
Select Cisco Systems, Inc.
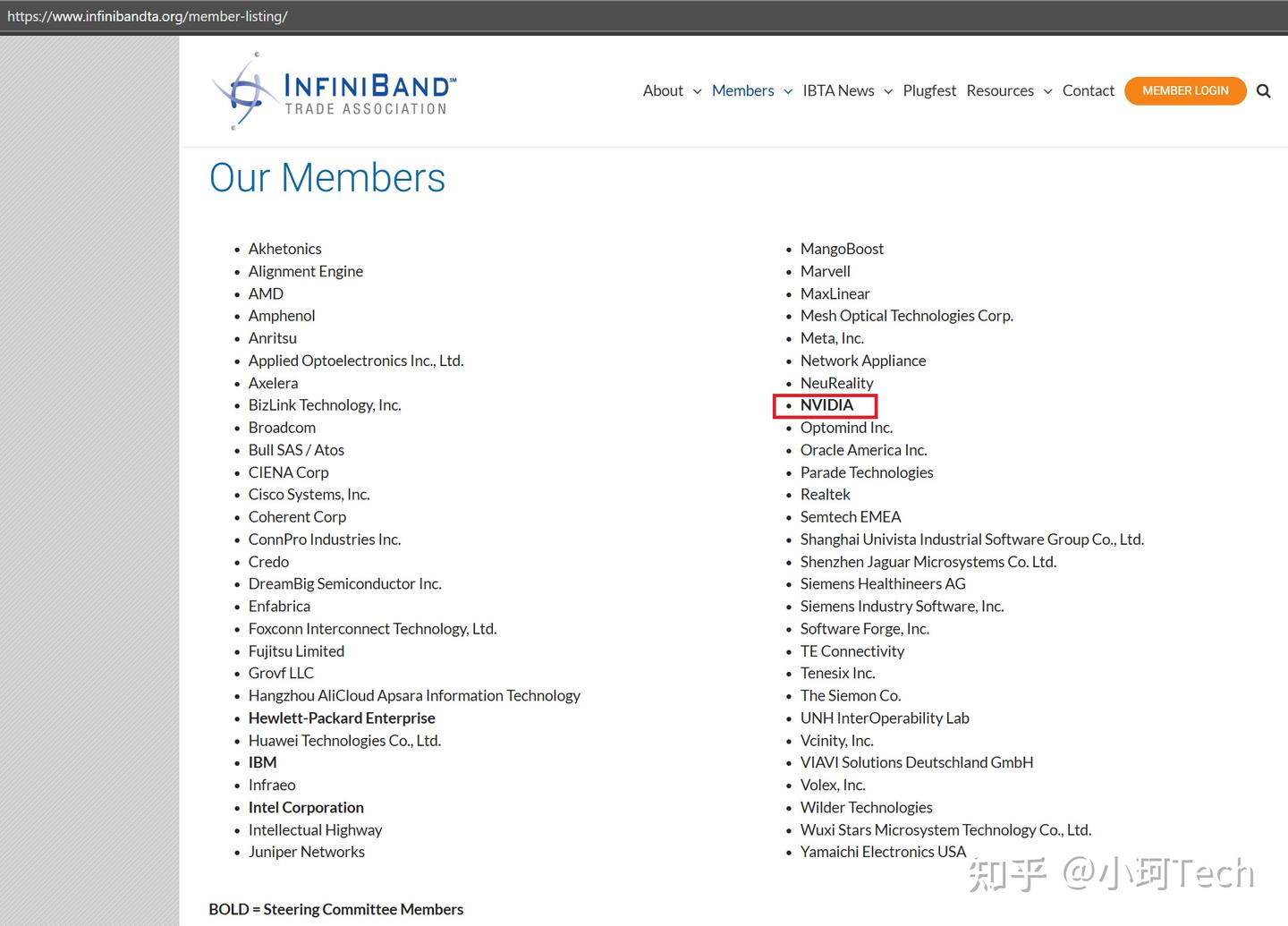(x=309, y=495)
